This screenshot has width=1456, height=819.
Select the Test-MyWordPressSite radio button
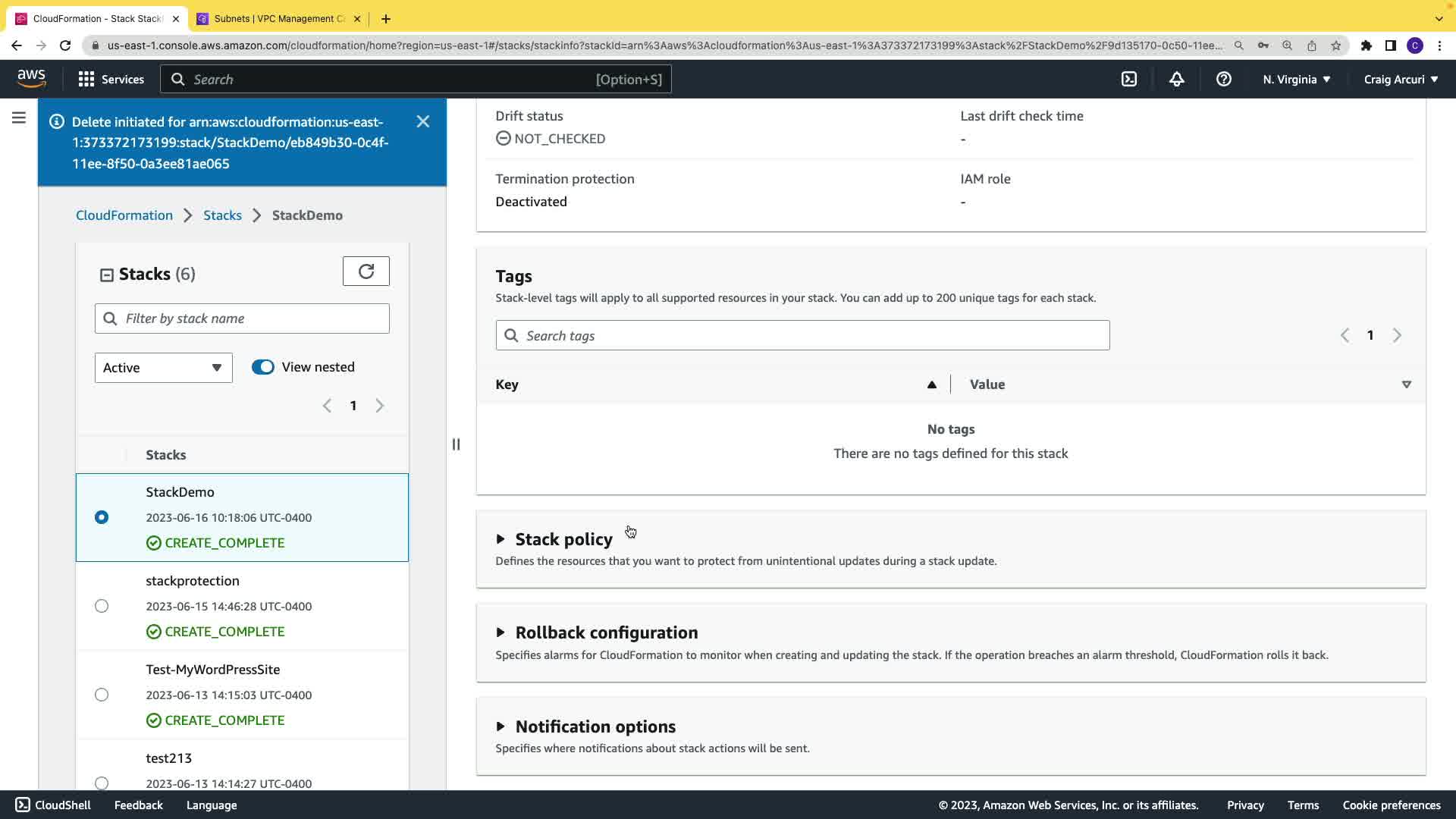coord(102,695)
